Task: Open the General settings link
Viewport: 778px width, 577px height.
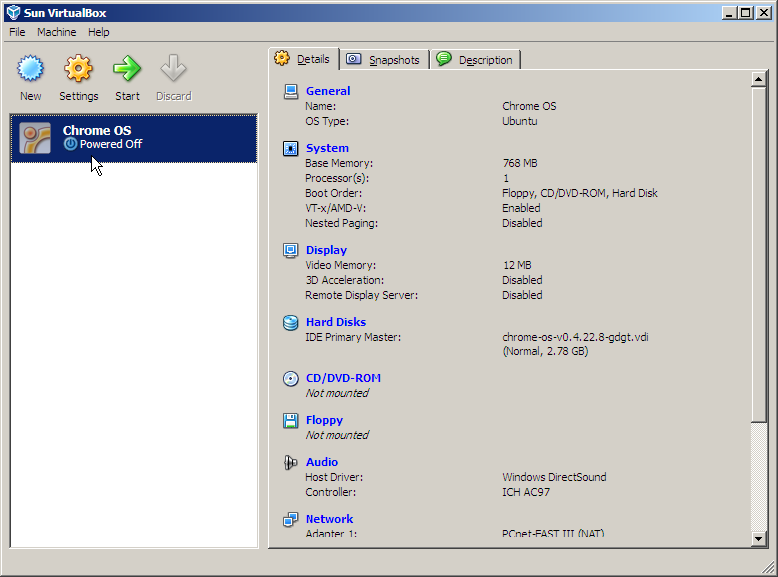Action: click(328, 91)
